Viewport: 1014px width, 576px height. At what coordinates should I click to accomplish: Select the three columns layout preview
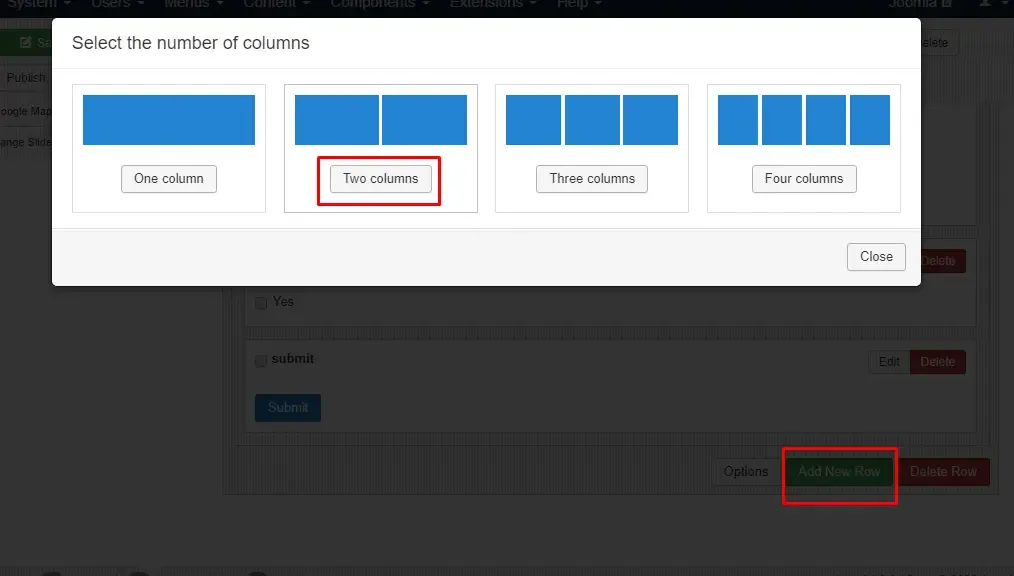click(x=592, y=120)
